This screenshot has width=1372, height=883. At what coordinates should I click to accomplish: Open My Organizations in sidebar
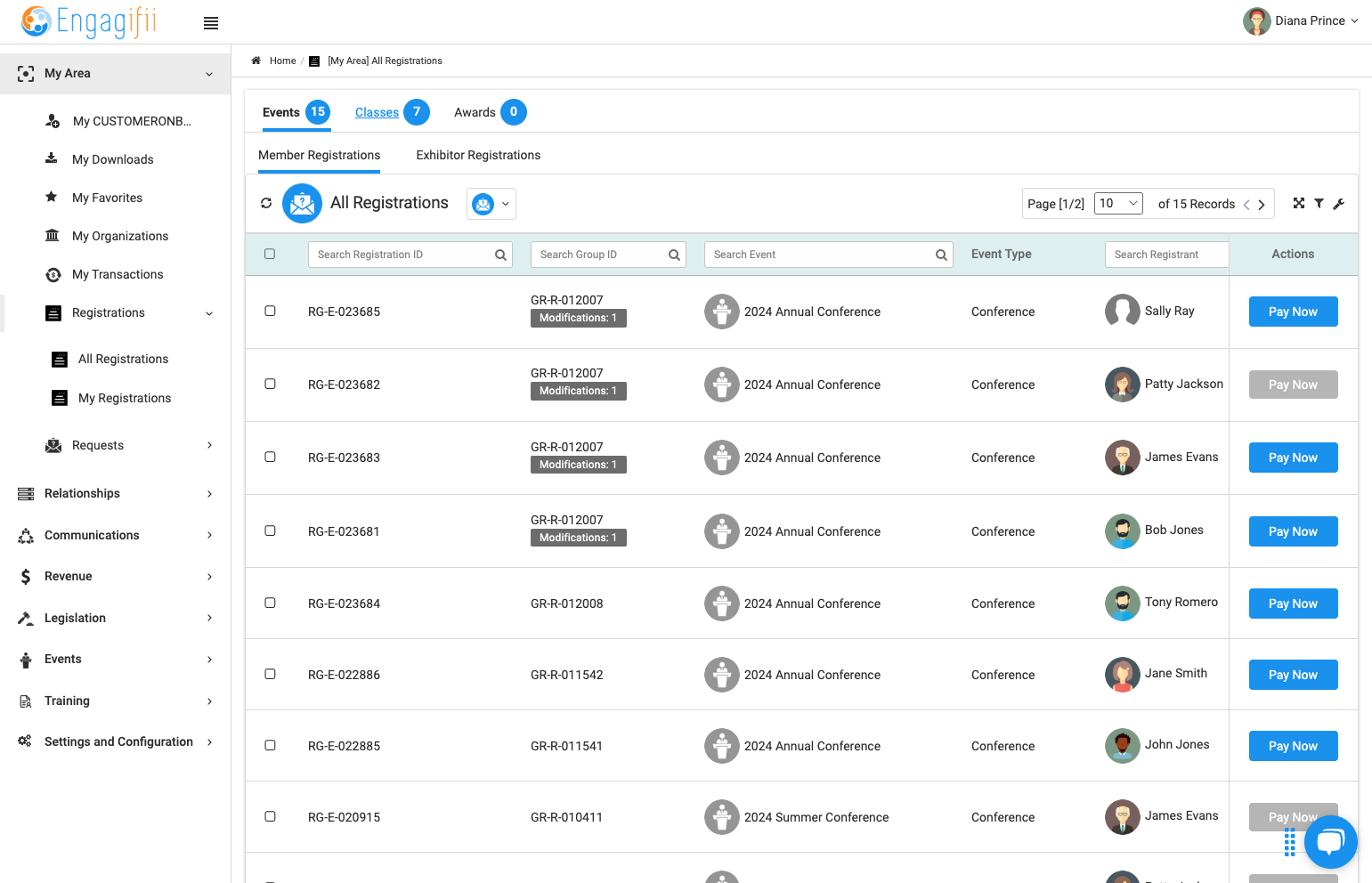tap(120, 236)
